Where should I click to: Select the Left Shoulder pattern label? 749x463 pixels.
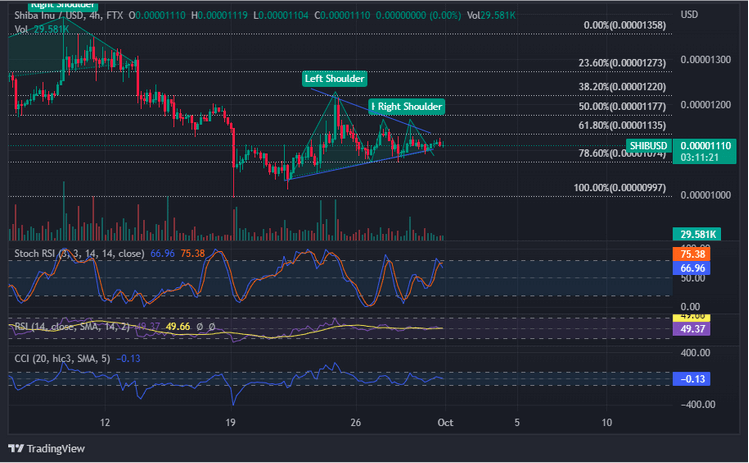(x=334, y=78)
